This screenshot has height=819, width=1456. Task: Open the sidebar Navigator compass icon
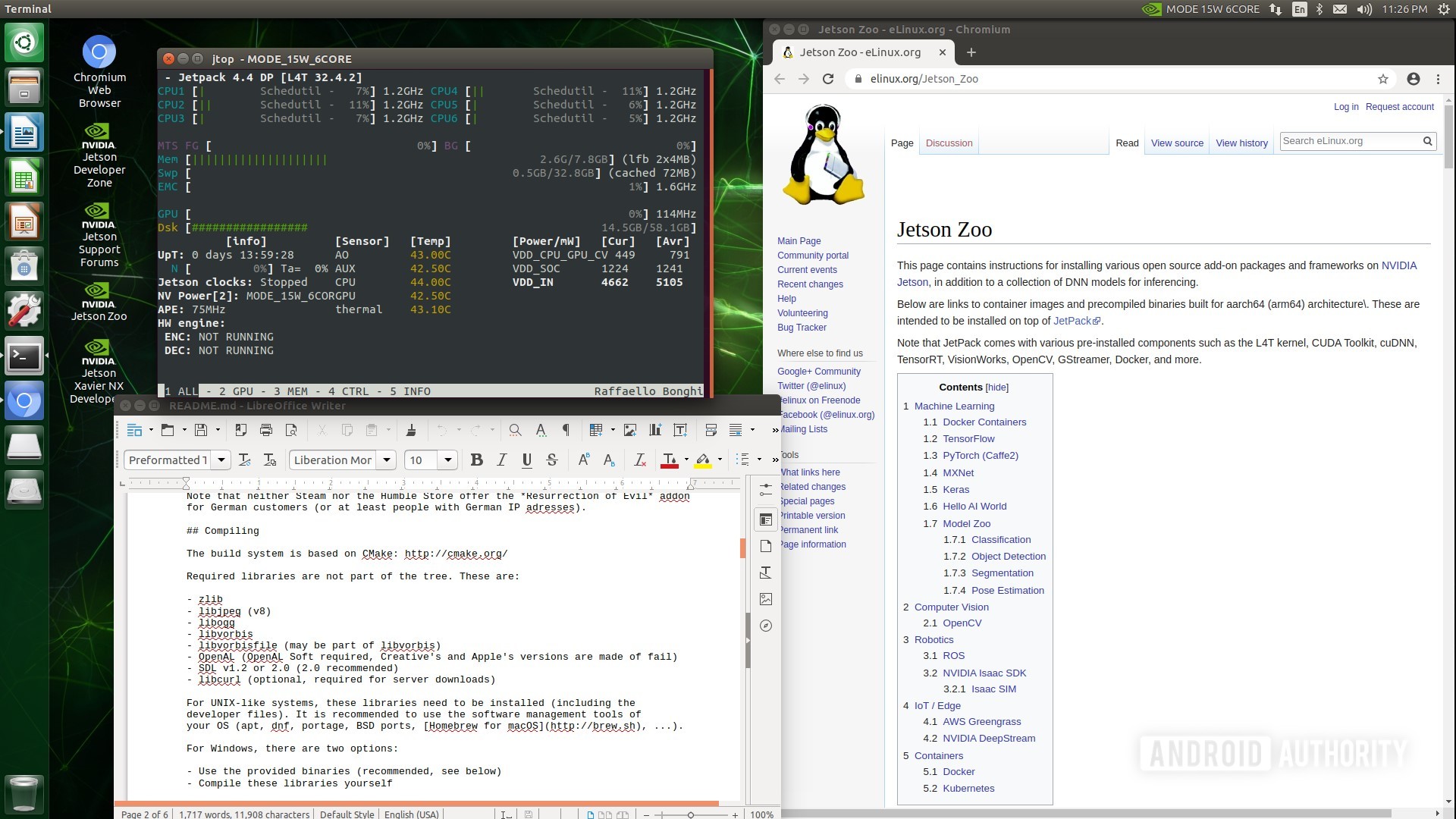(x=766, y=626)
